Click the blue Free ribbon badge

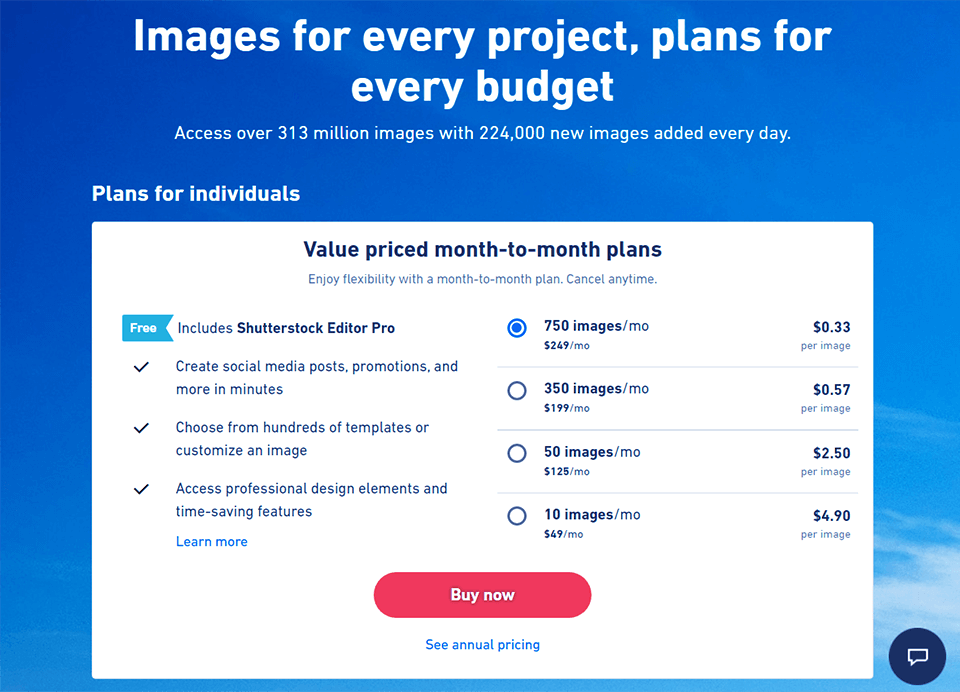145,328
